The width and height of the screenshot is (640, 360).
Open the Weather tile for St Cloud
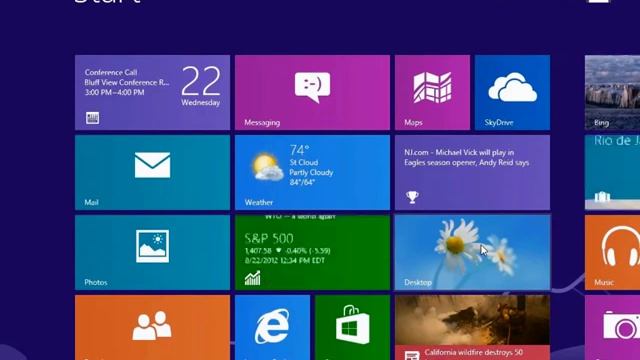click(x=312, y=173)
